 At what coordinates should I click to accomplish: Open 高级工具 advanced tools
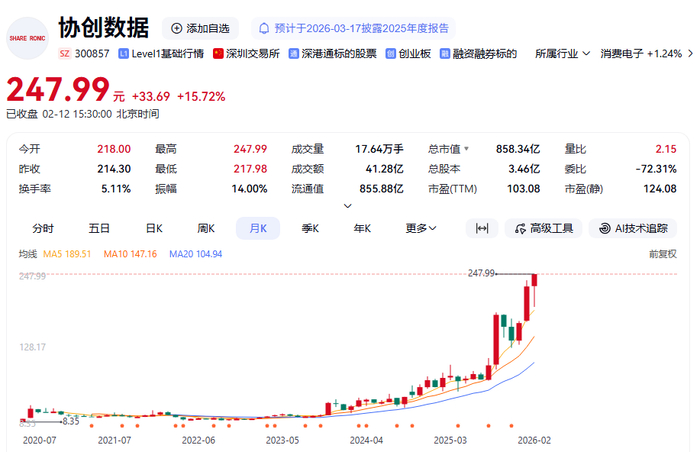(x=543, y=229)
